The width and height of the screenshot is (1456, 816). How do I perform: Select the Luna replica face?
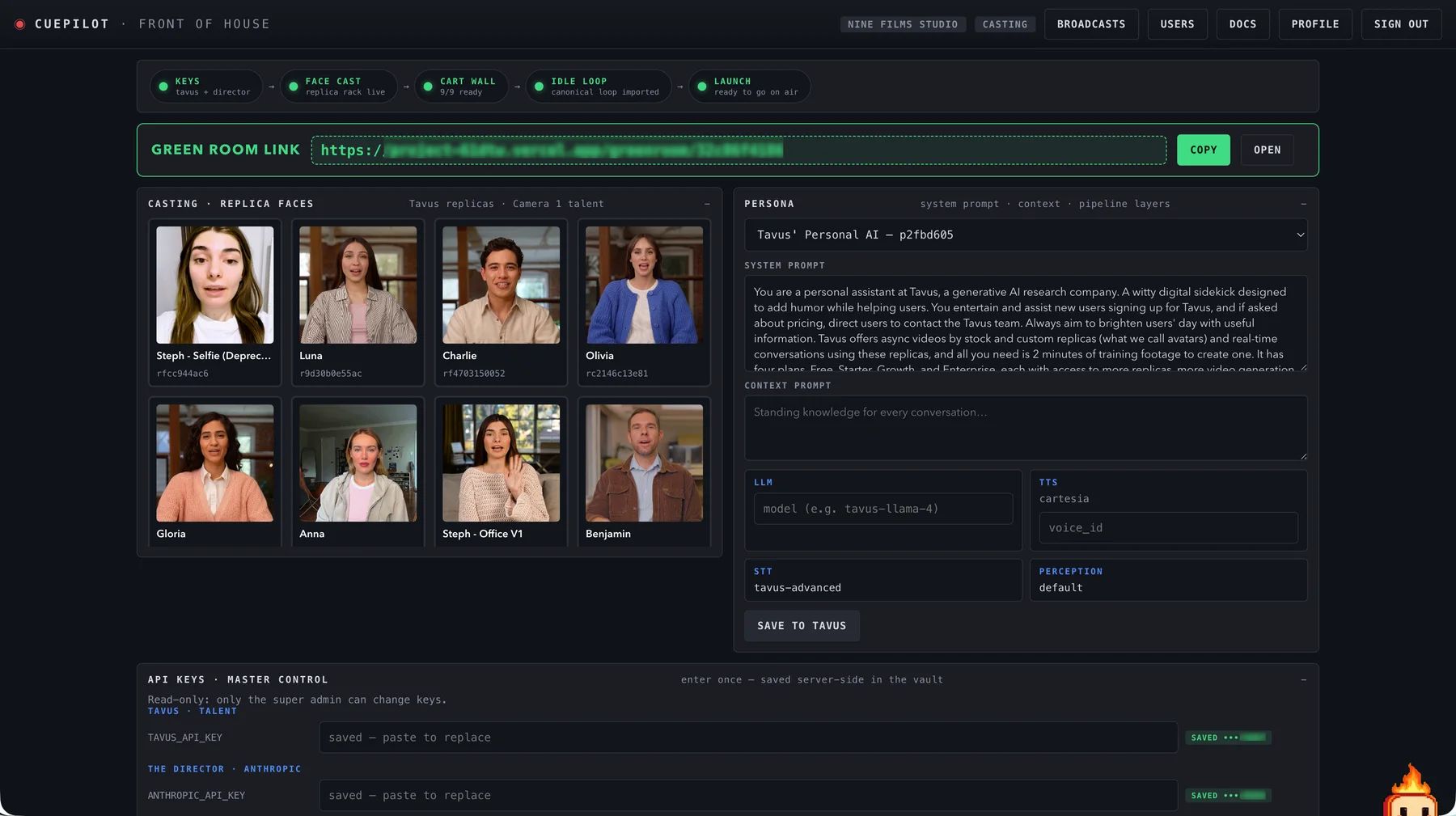coord(358,302)
